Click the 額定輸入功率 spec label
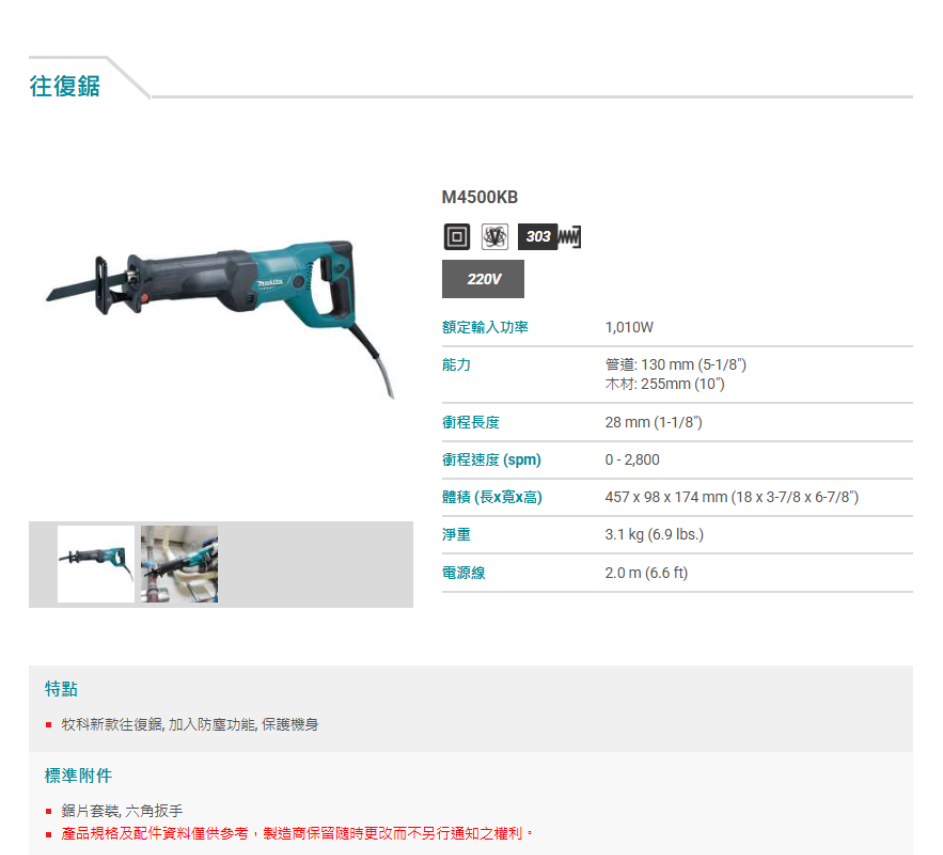Viewport: 943px width, 855px height. pyautogui.click(x=485, y=327)
